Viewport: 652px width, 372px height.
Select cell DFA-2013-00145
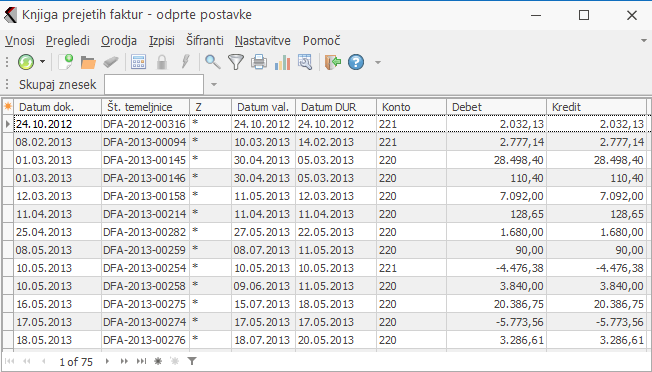point(145,160)
